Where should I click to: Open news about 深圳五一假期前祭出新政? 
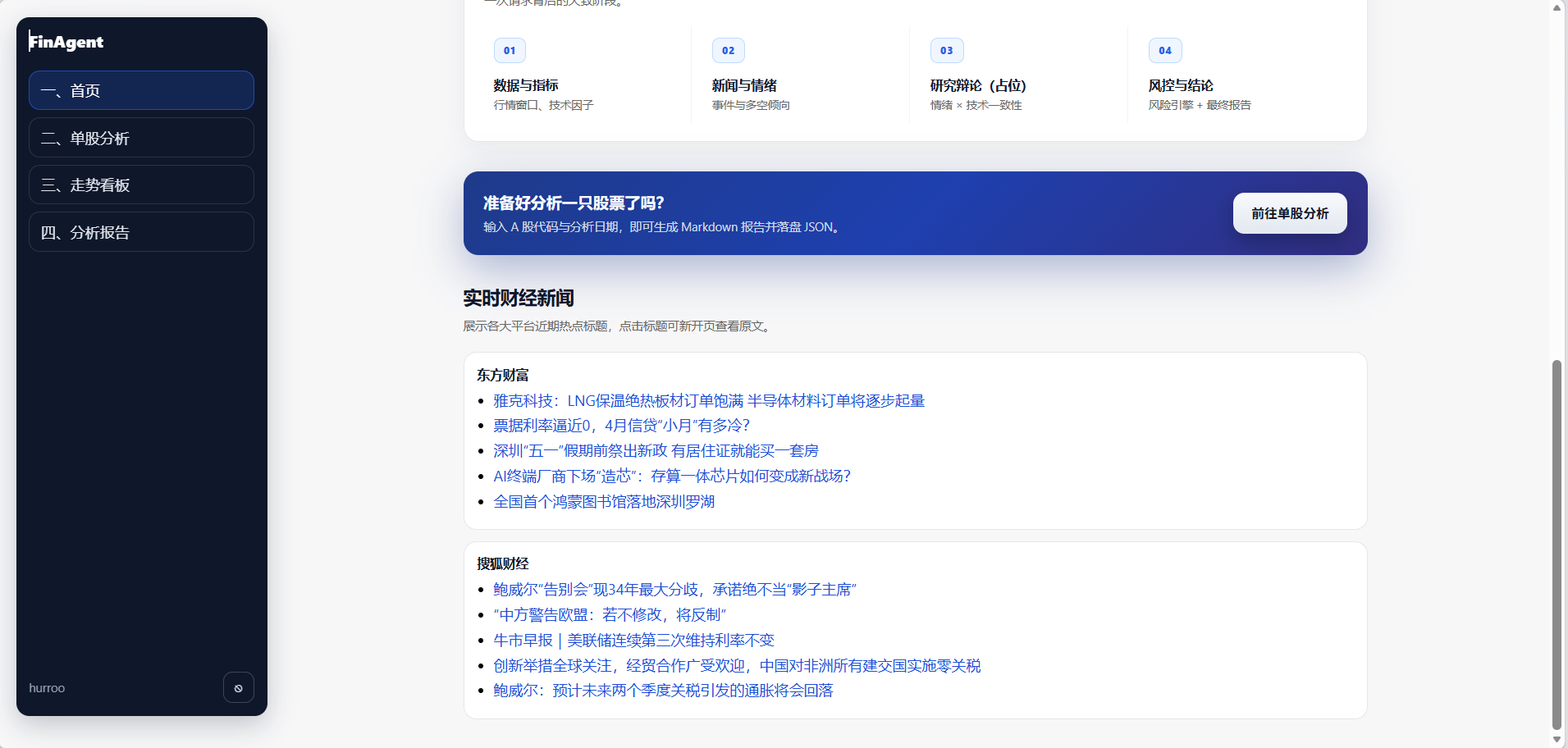pos(656,450)
